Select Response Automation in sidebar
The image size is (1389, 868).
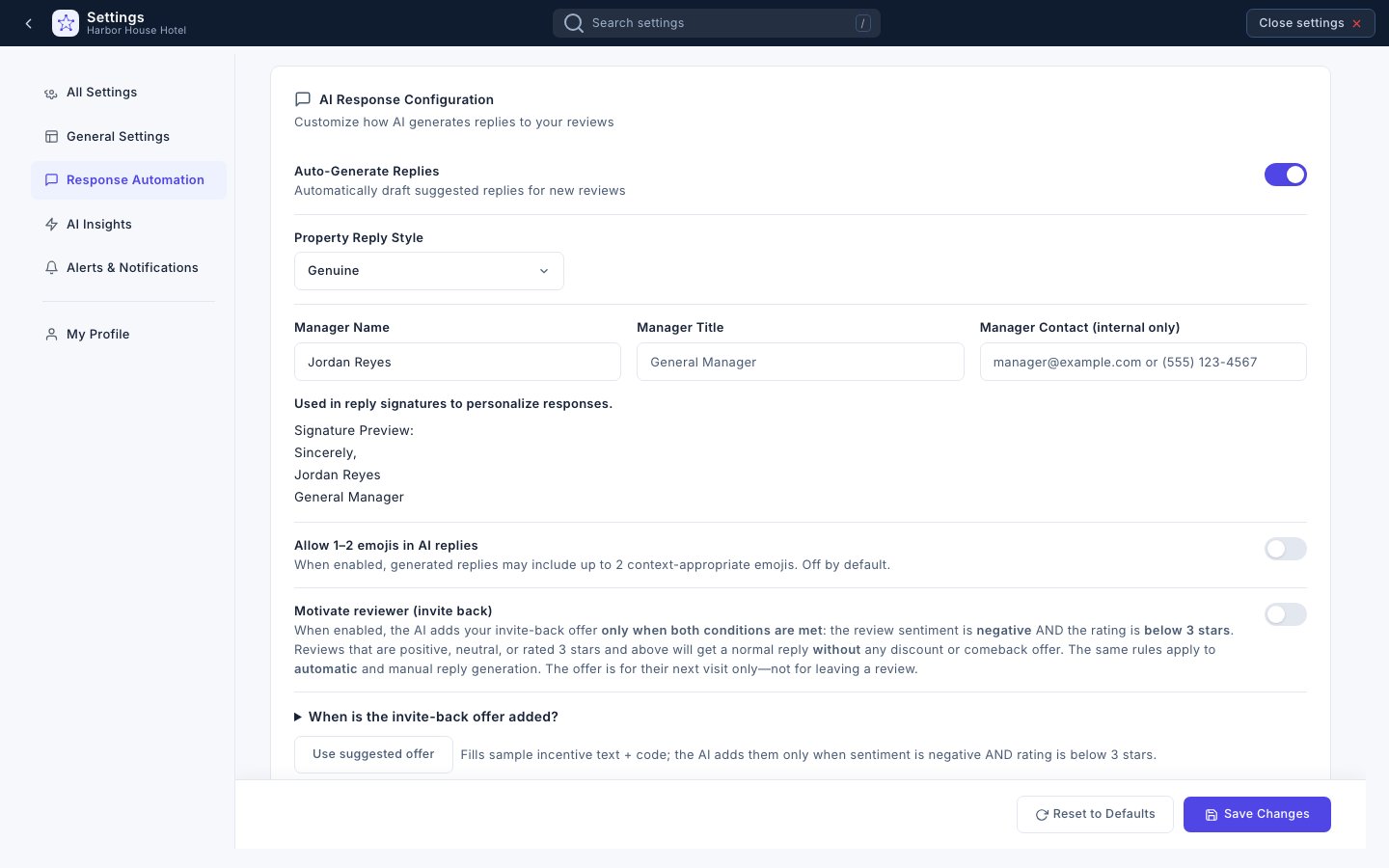(129, 180)
